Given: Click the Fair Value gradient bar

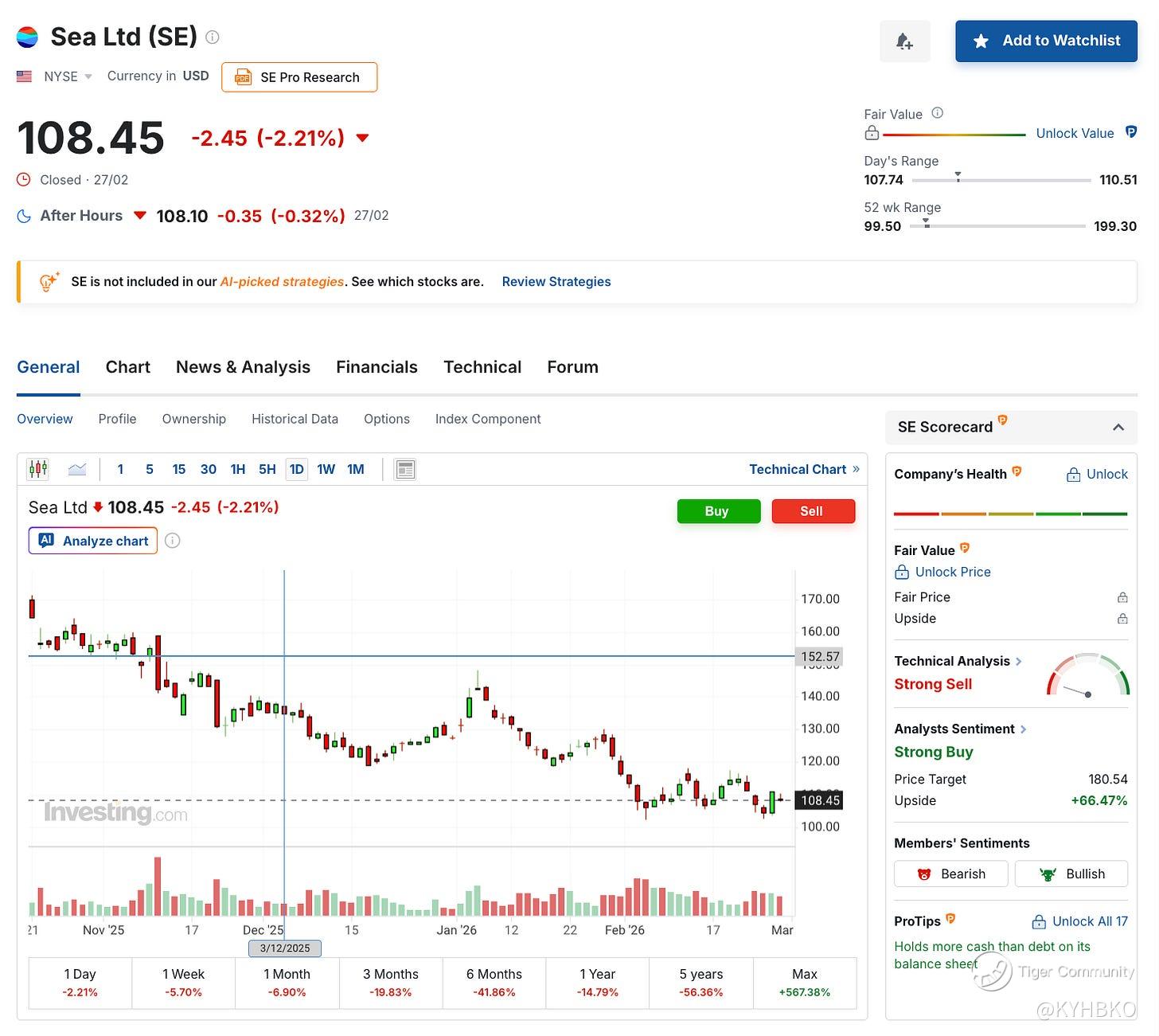Looking at the screenshot, I should pos(954,135).
